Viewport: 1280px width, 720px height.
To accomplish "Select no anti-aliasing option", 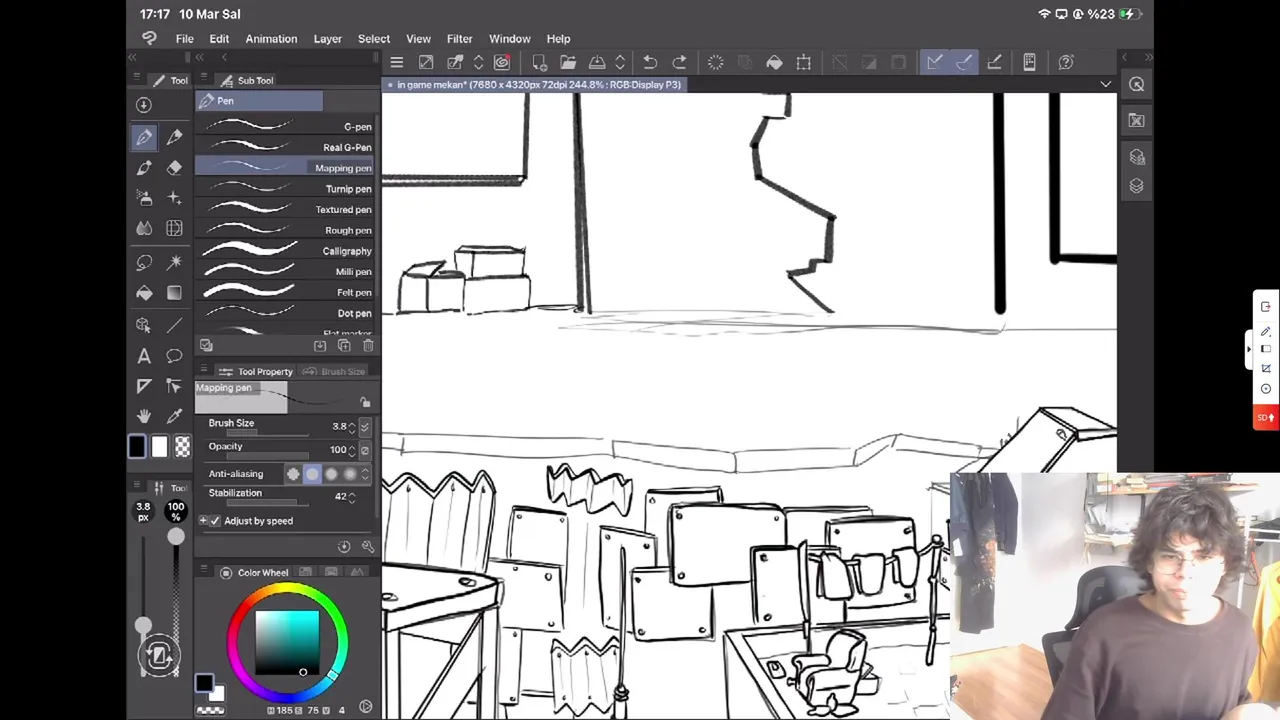I will (x=293, y=474).
